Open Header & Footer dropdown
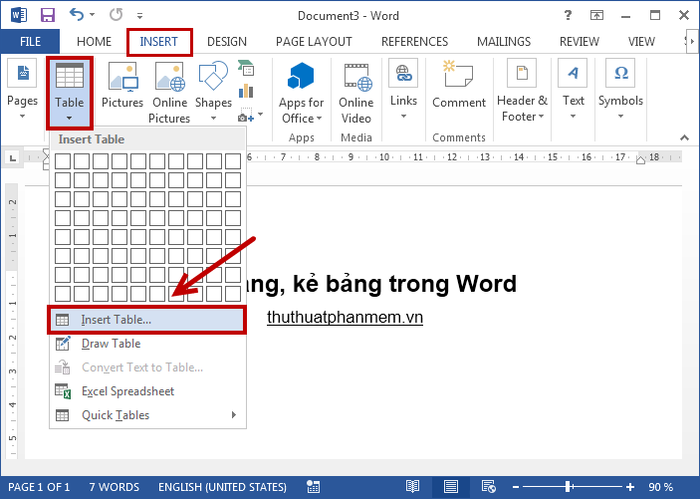 tap(522, 91)
